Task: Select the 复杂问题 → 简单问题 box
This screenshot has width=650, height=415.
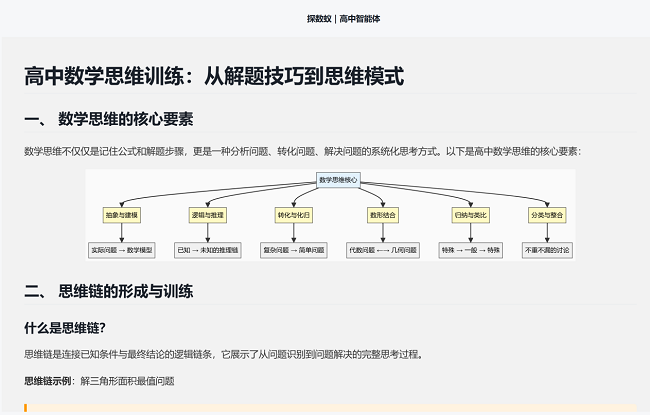Action: point(293,250)
